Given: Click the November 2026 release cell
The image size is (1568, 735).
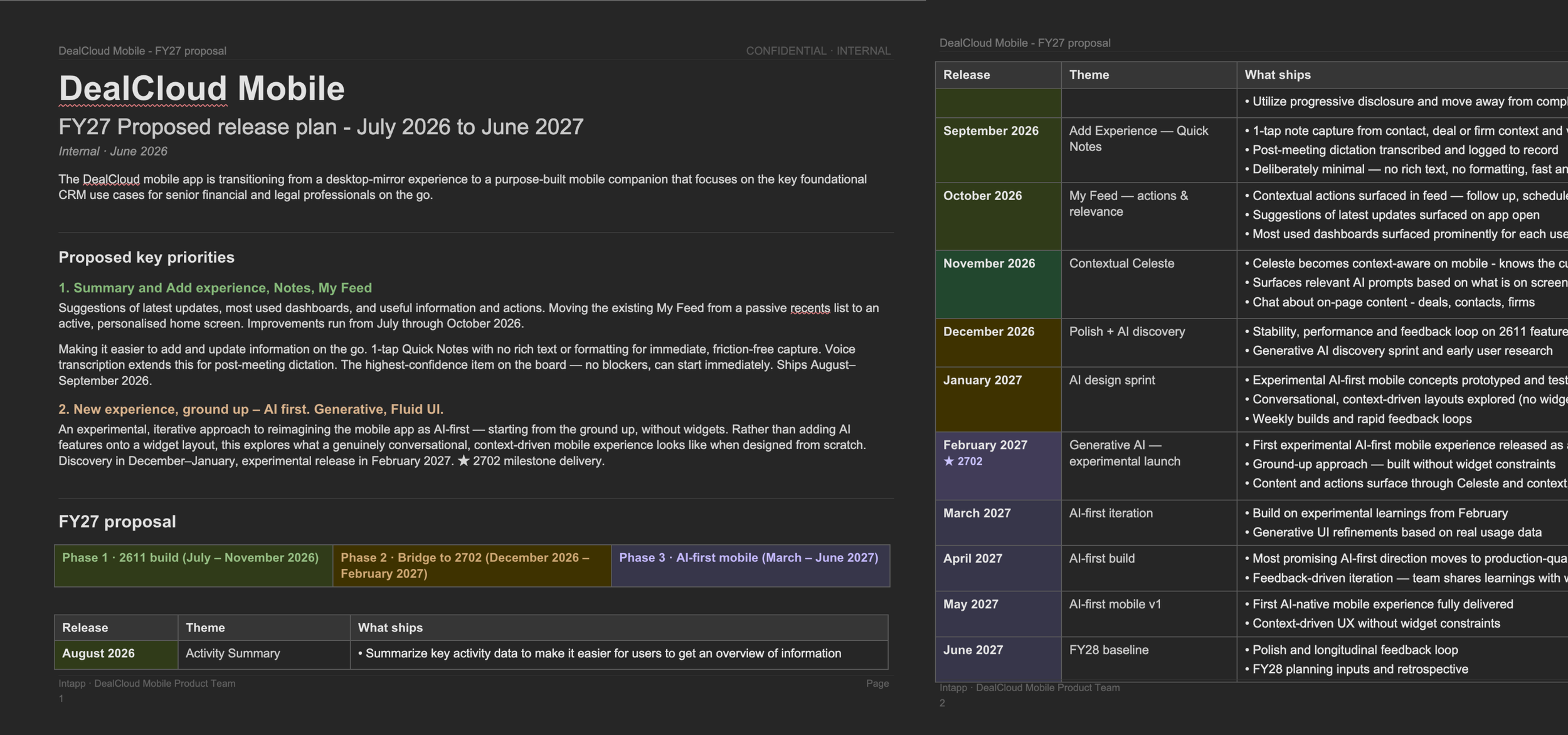Looking at the screenshot, I should [998, 284].
